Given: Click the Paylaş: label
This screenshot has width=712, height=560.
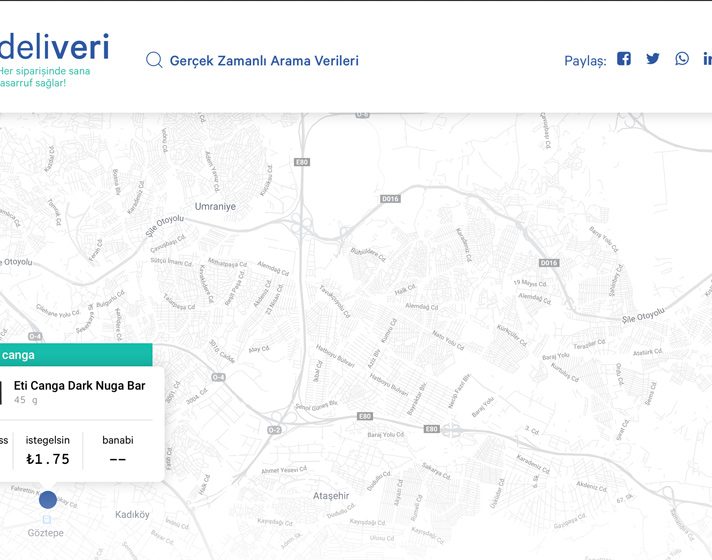Looking at the screenshot, I should (585, 61).
